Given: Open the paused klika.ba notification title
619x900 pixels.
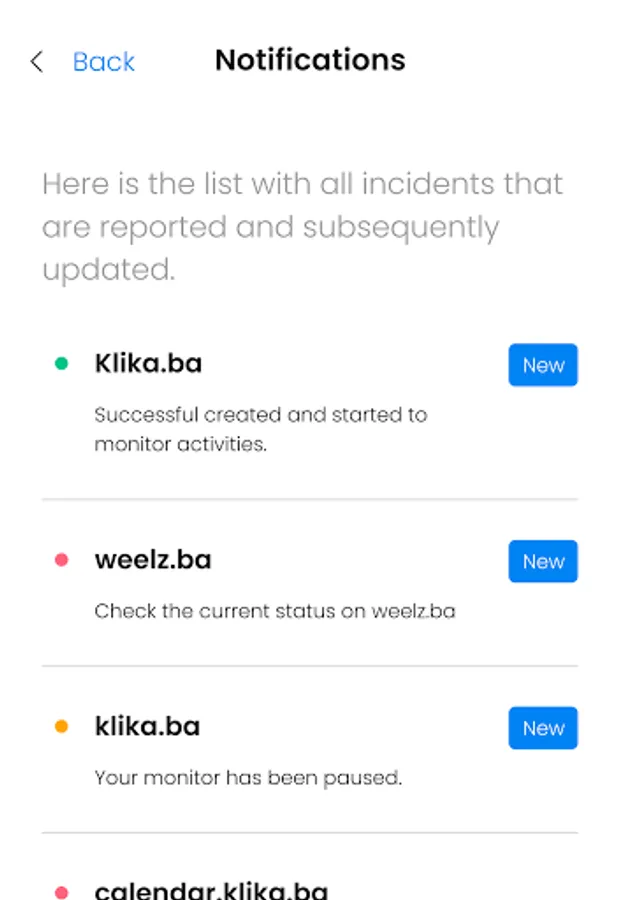Looking at the screenshot, I should [147, 726].
